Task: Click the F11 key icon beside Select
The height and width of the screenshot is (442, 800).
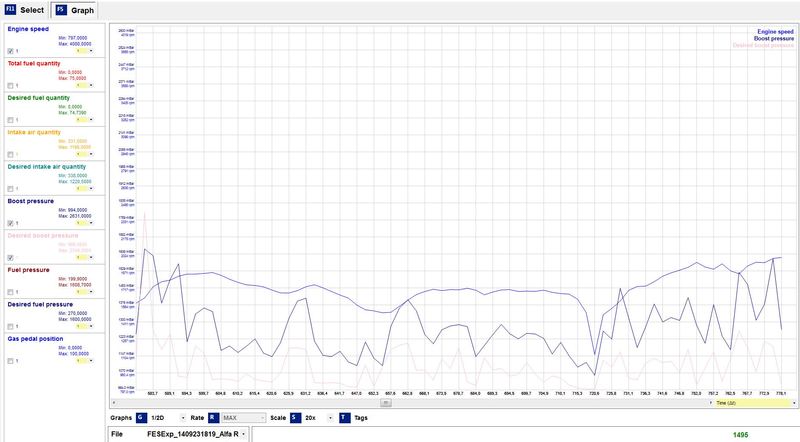Action: click(x=11, y=9)
